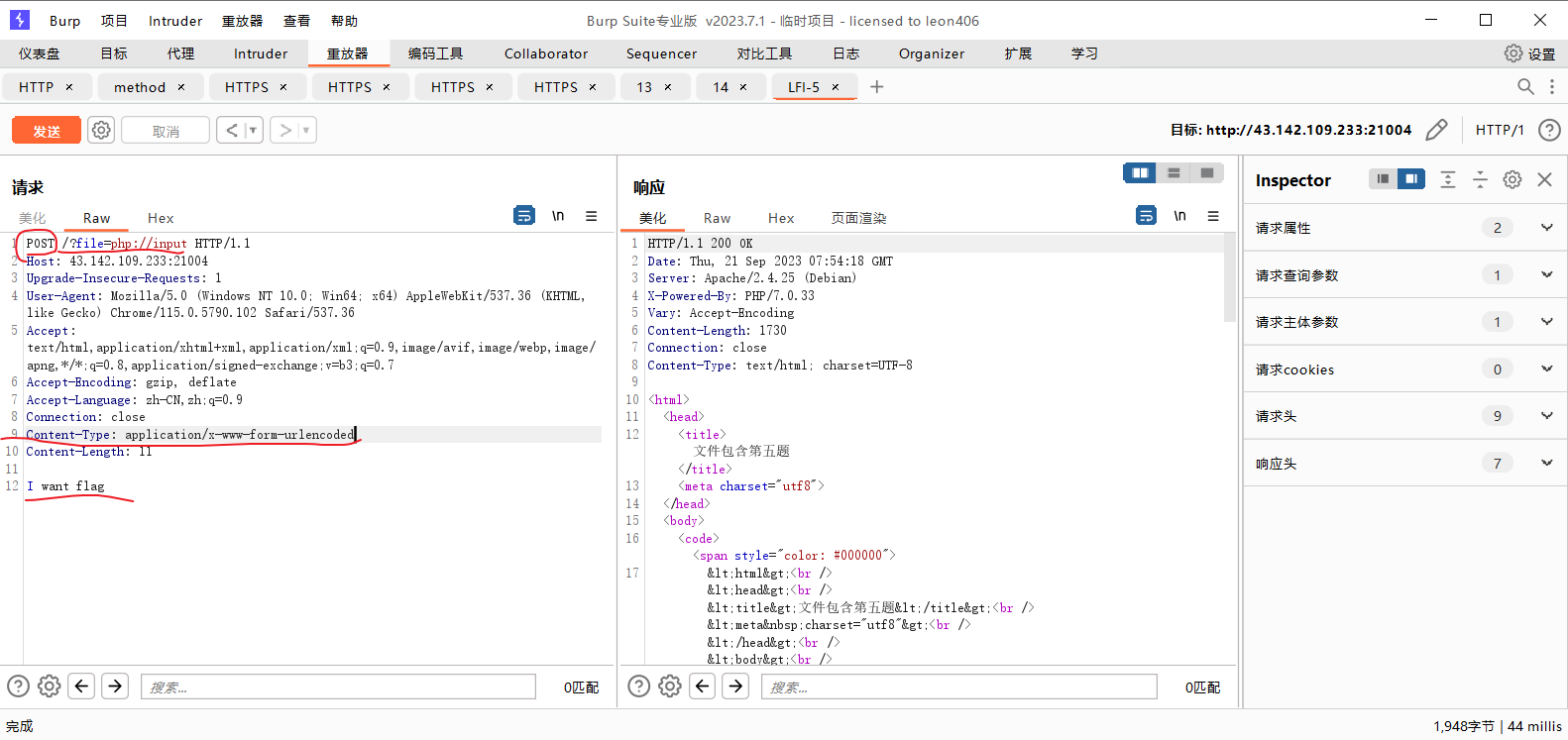Go to previous match in response search
This screenshot has width=1568, height=740.
coord(704,686)
